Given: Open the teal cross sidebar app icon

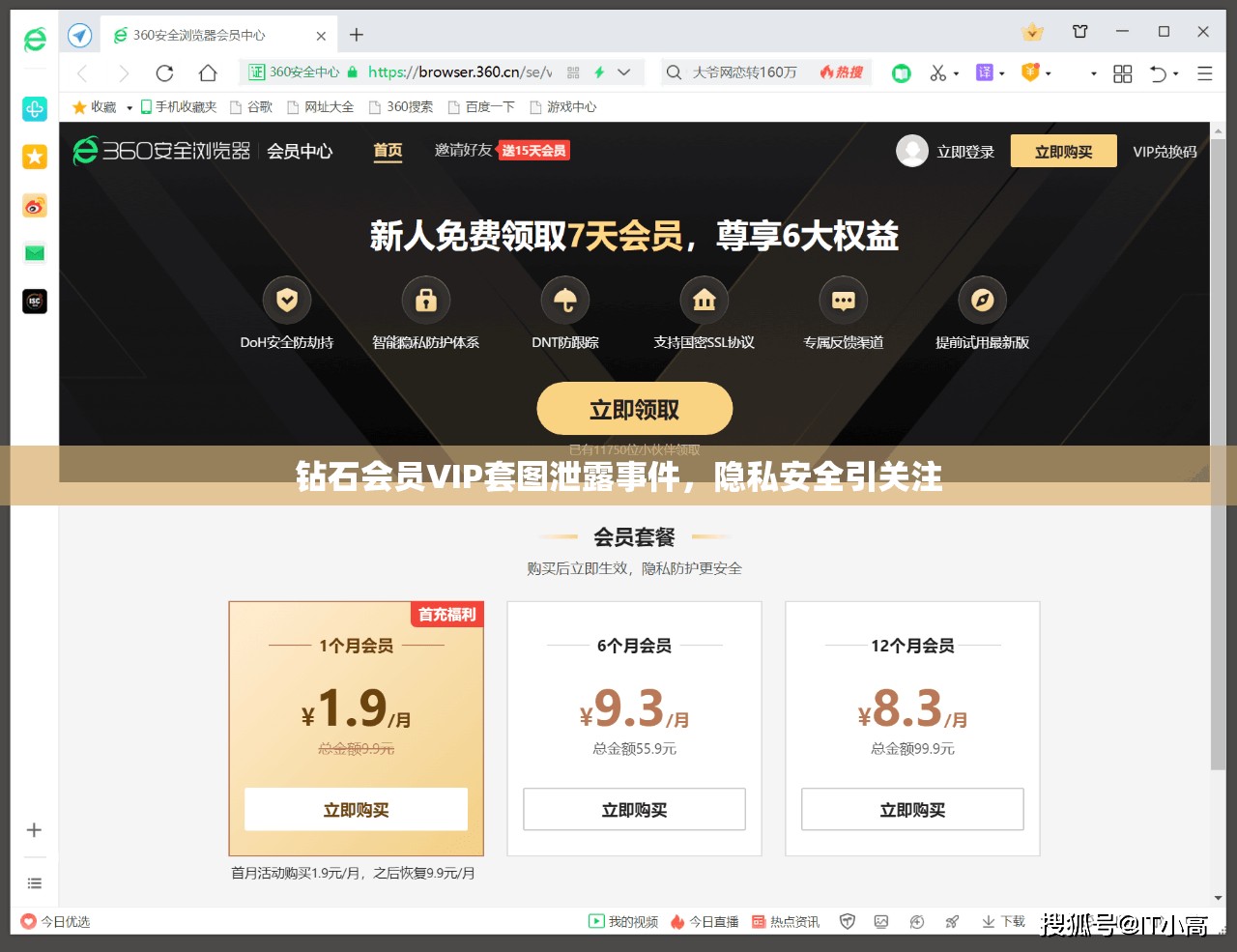Looking at the screenshot, I should coord(35,109).
